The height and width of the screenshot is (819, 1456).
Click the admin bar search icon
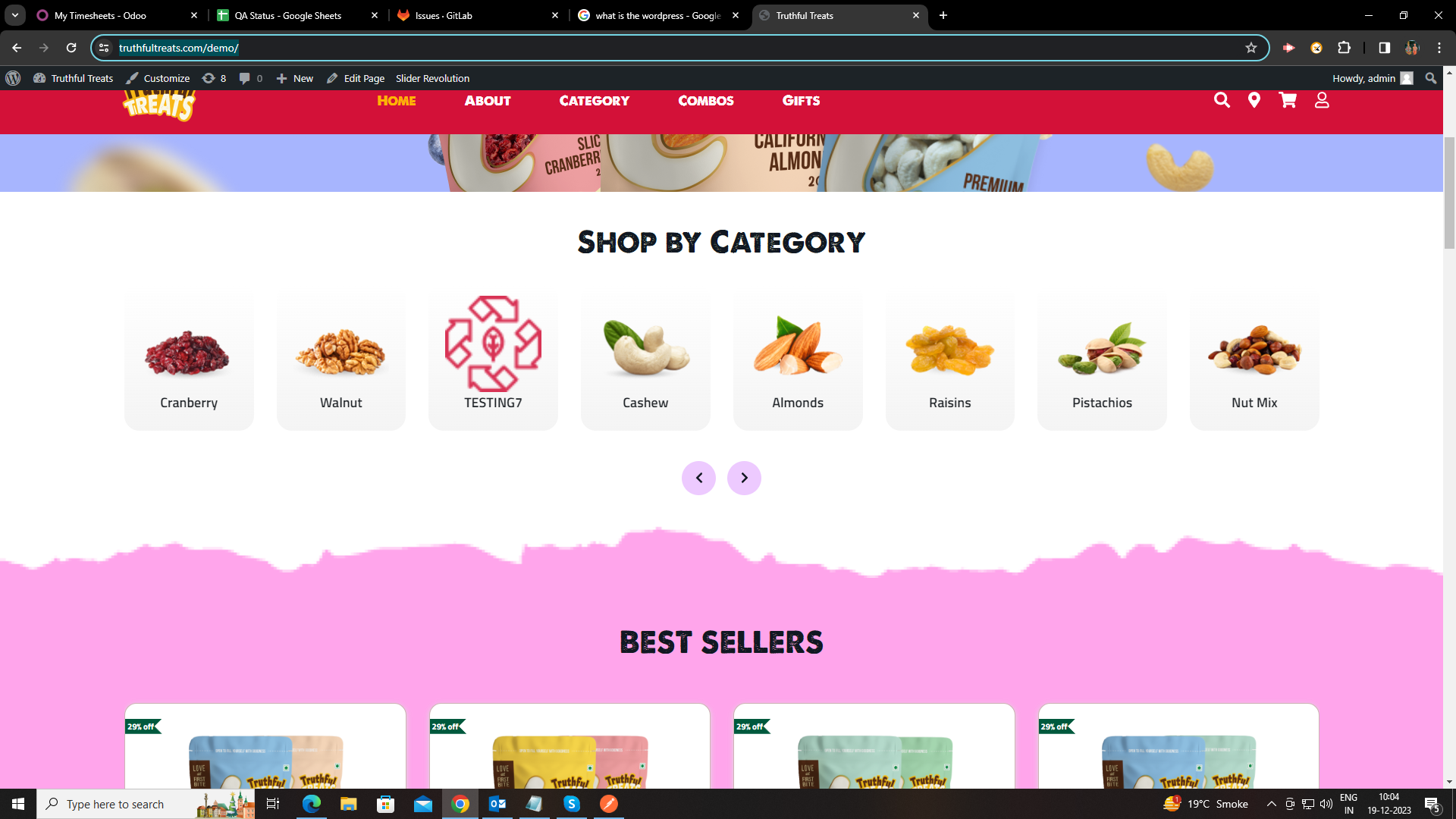[1431, 78]
